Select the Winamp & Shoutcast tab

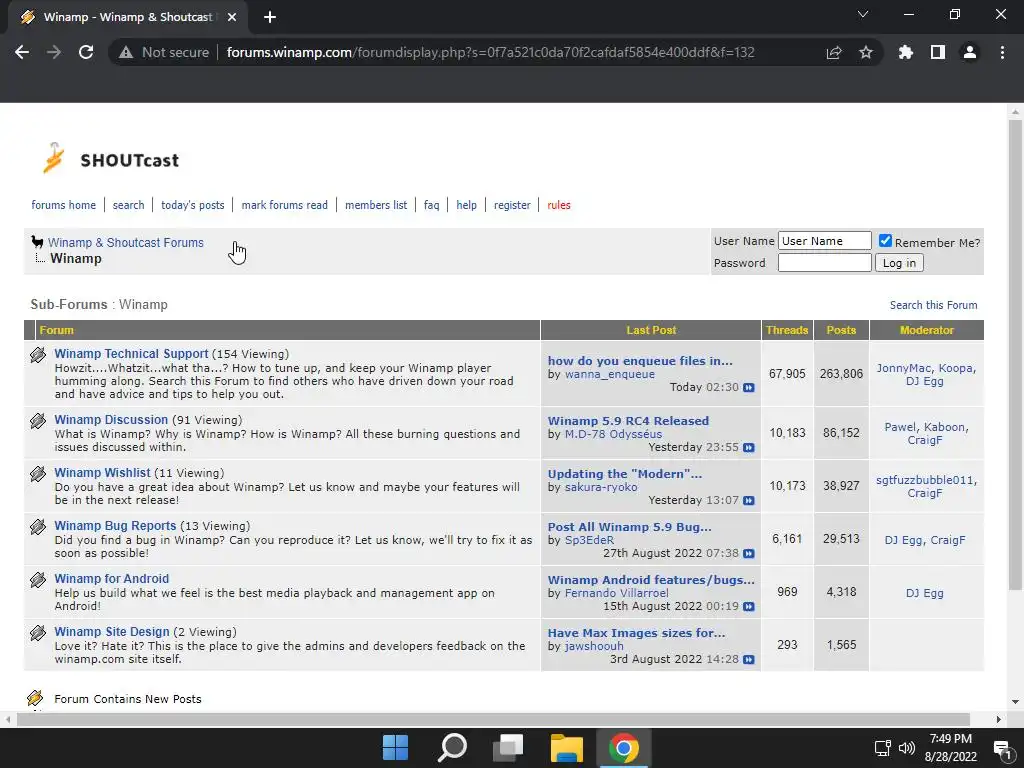click(x=128, y=17)
